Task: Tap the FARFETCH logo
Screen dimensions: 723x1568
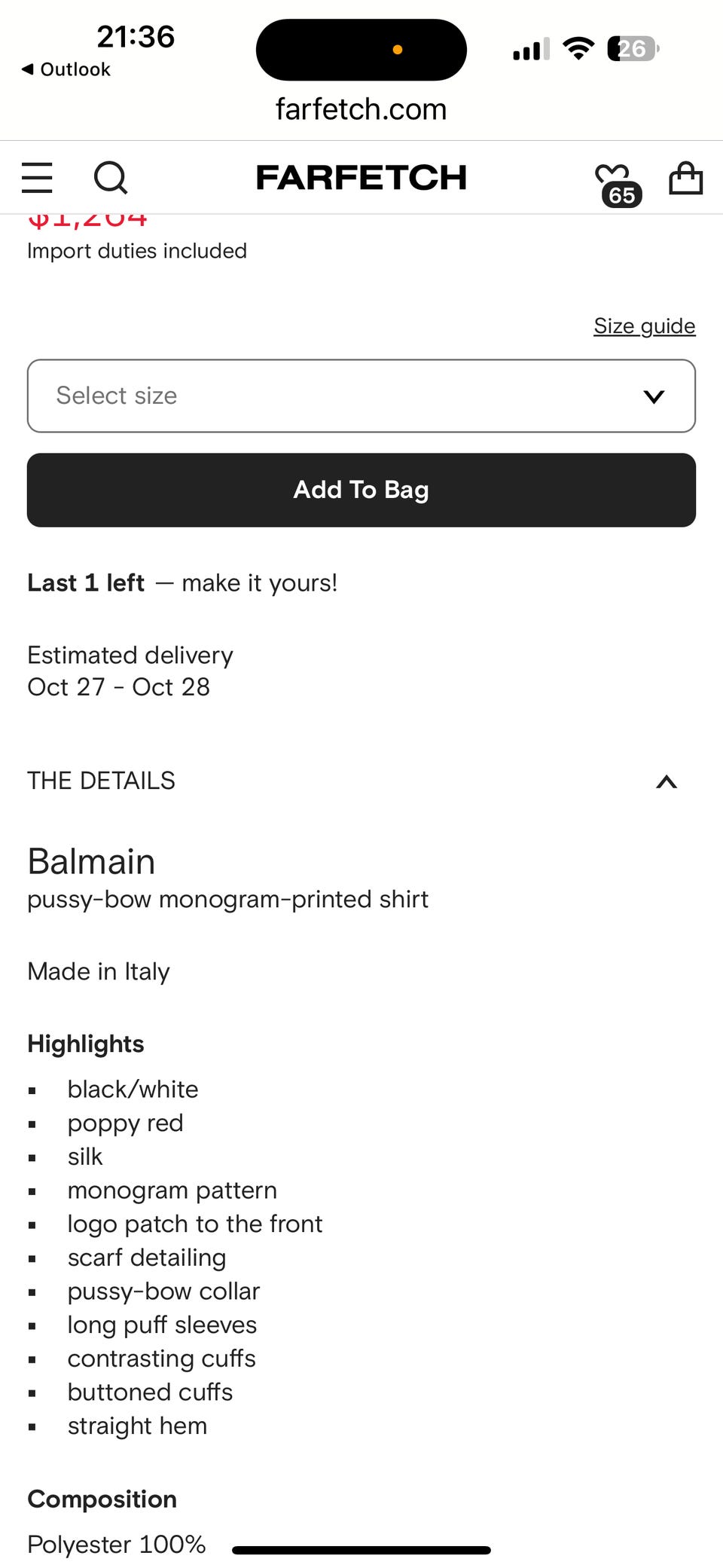Action: [x=361, y=178]
